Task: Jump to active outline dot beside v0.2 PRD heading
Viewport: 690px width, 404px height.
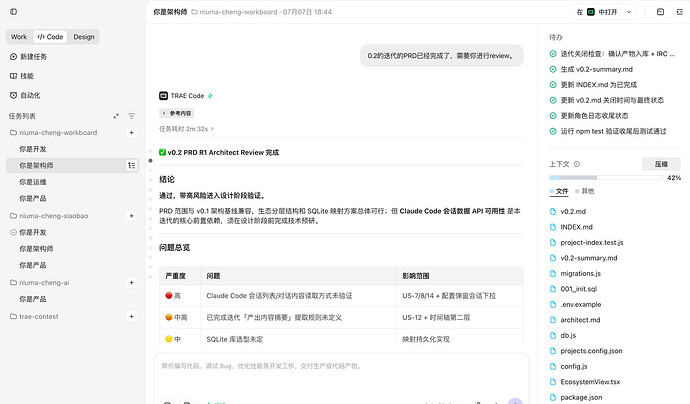Action: click(x=150, y=161)
